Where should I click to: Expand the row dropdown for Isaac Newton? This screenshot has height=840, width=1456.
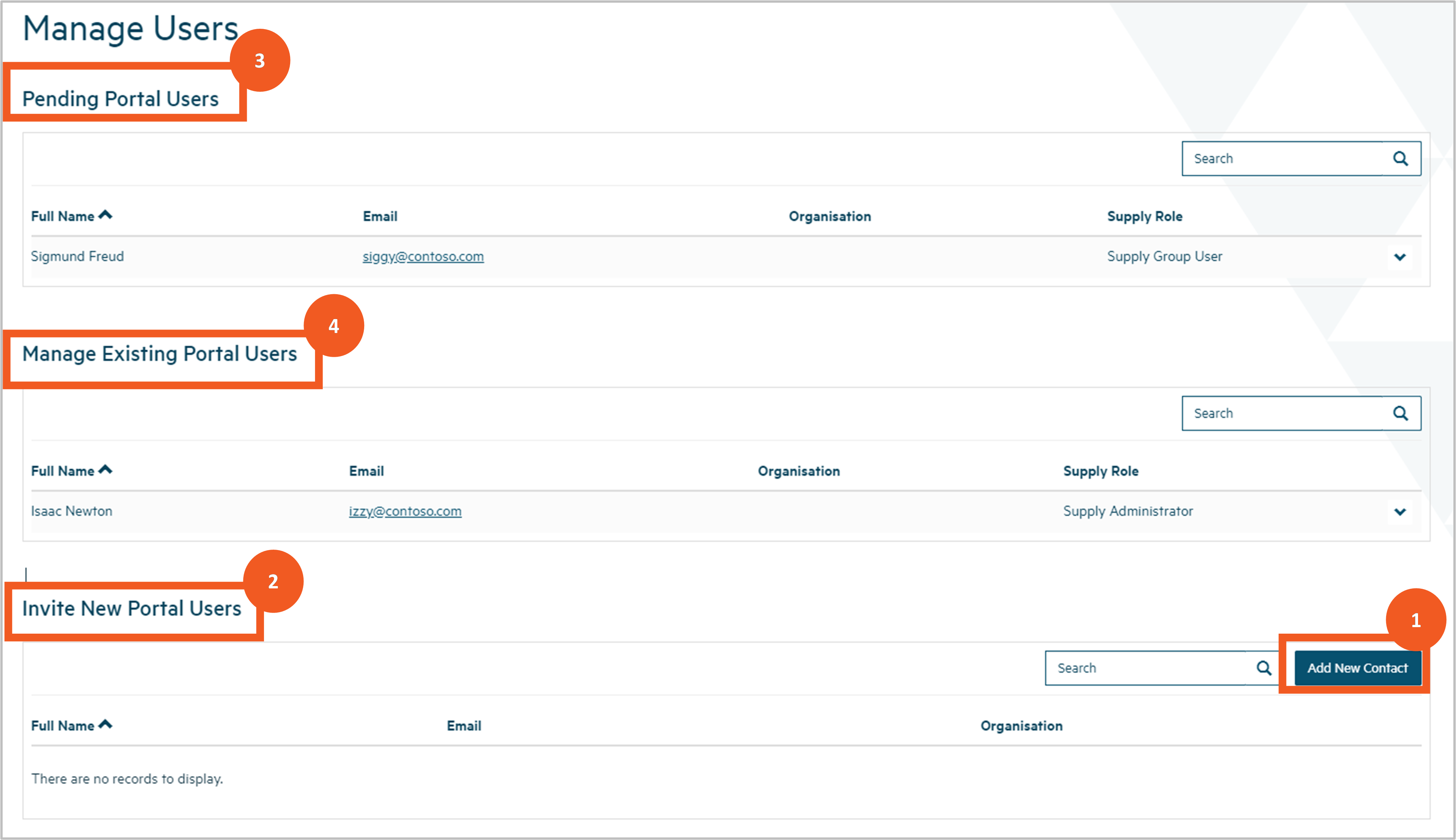tap(1400, 512)
